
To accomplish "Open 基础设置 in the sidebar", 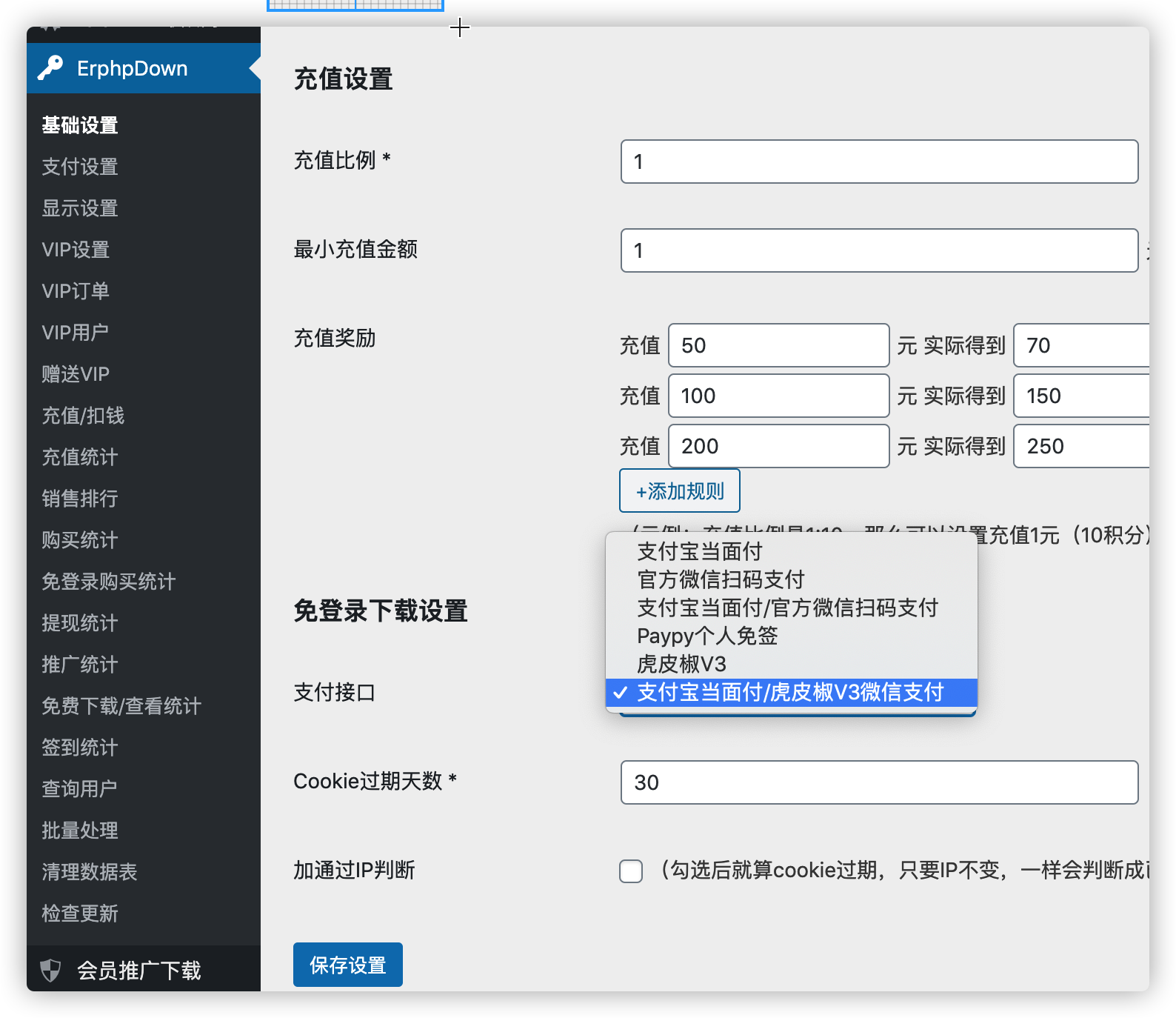I will (80, 125).
